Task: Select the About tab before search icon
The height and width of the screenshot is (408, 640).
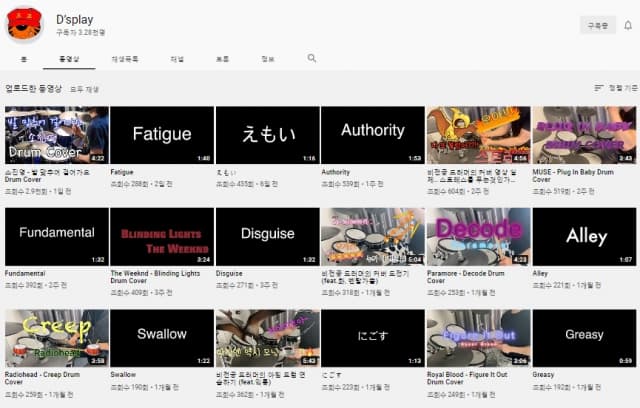Action: [267, 59]
